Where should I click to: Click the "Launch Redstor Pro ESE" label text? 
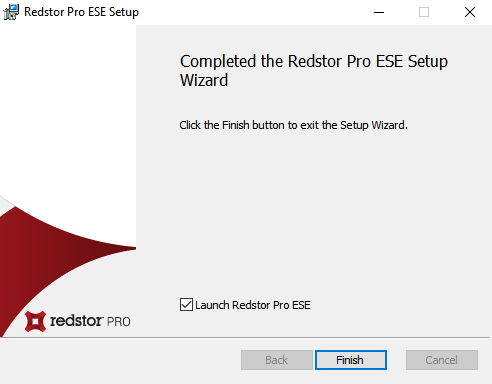(x=253, y=305)
